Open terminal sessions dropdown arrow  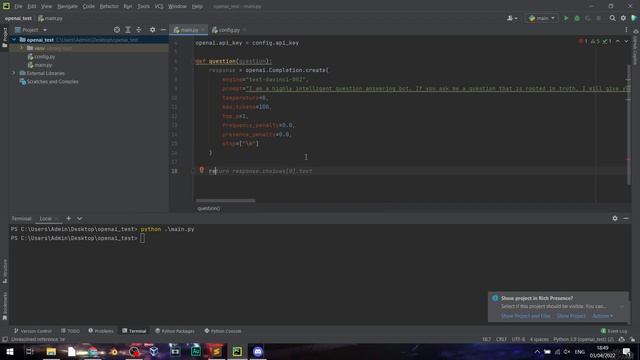[x=80, y=218]
